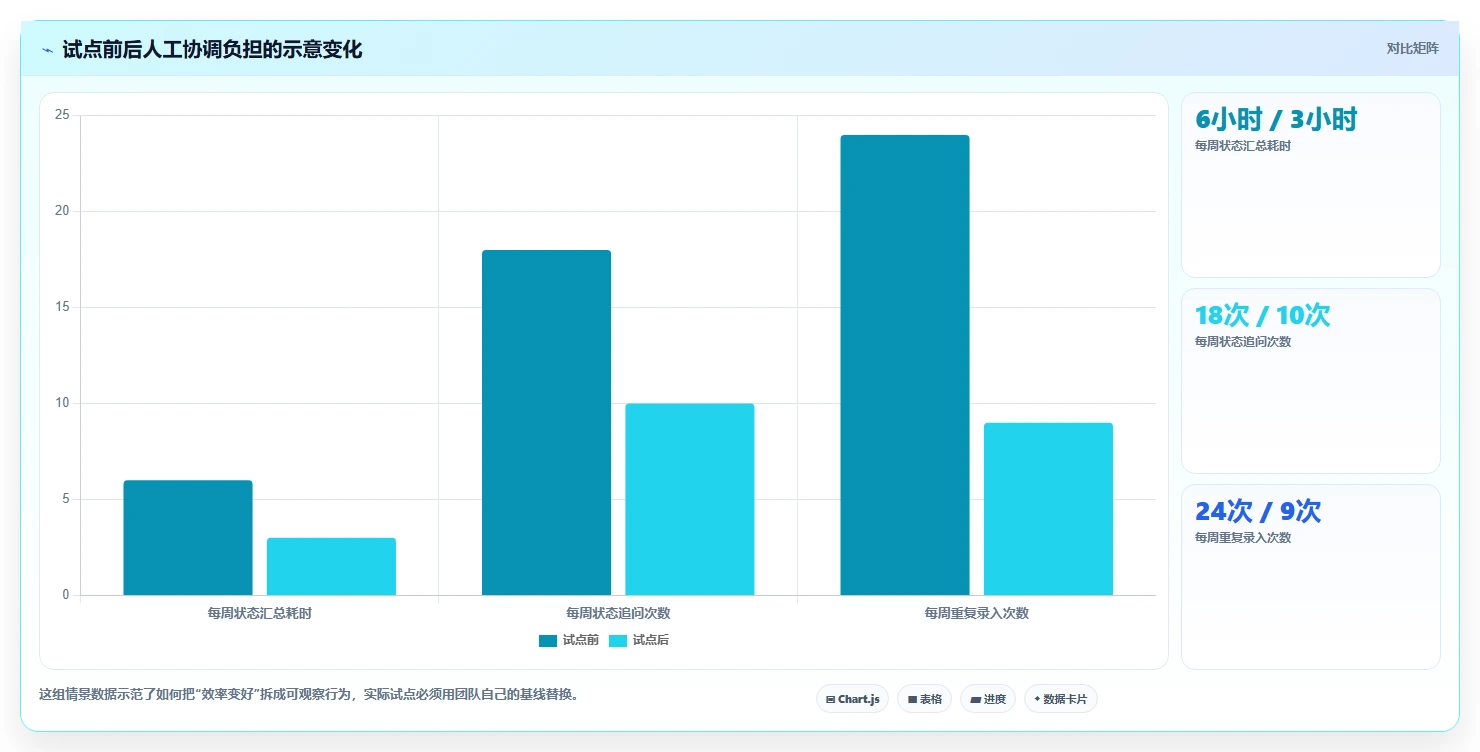Click the 对比矩阵 label in the header
This screenshot has width=1480, height=752.
[x=1412, y=48]
